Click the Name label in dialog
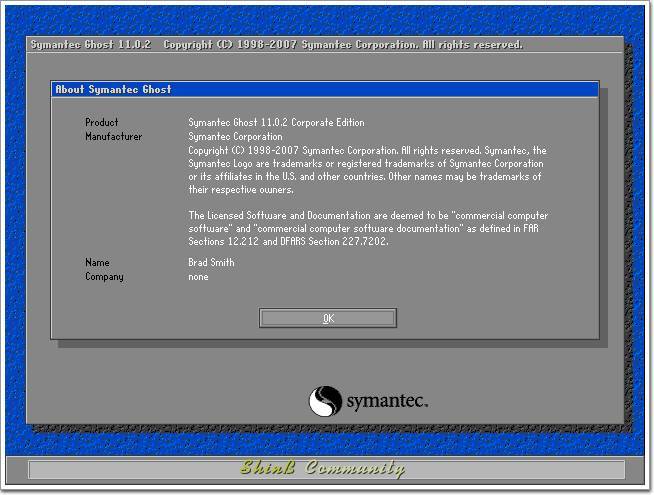 click(97, 262)
